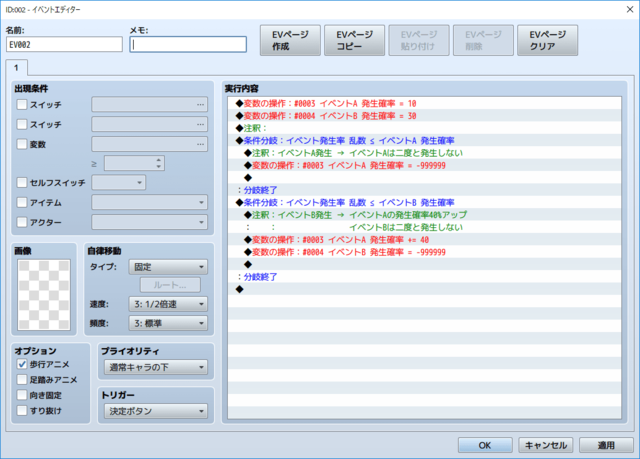Select the イベントB 発生確率 = -999999 line
This screenshot has width=640, height=459.
pyautogui.click(x=424, y=252)
